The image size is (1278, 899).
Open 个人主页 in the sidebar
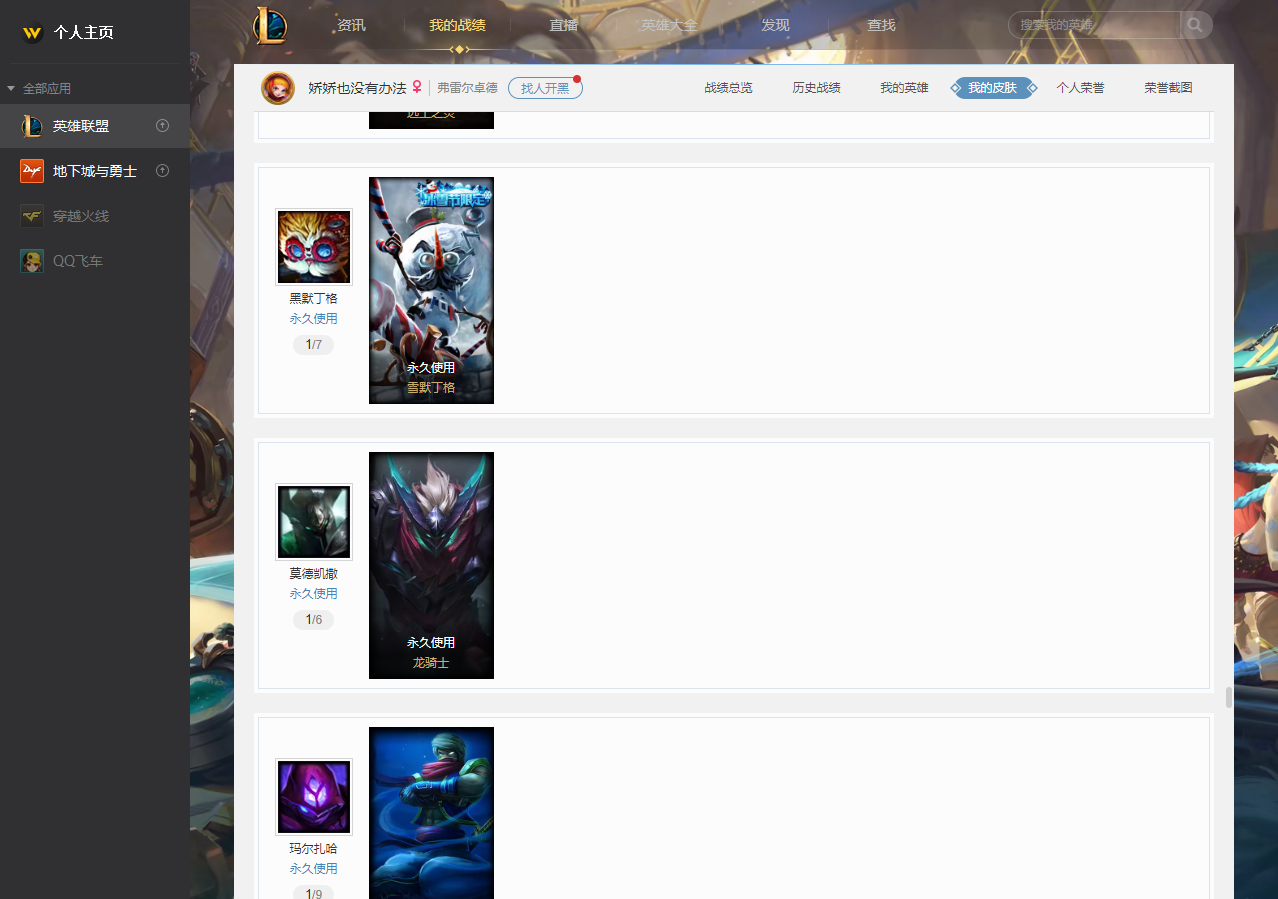tap(83, 33)
